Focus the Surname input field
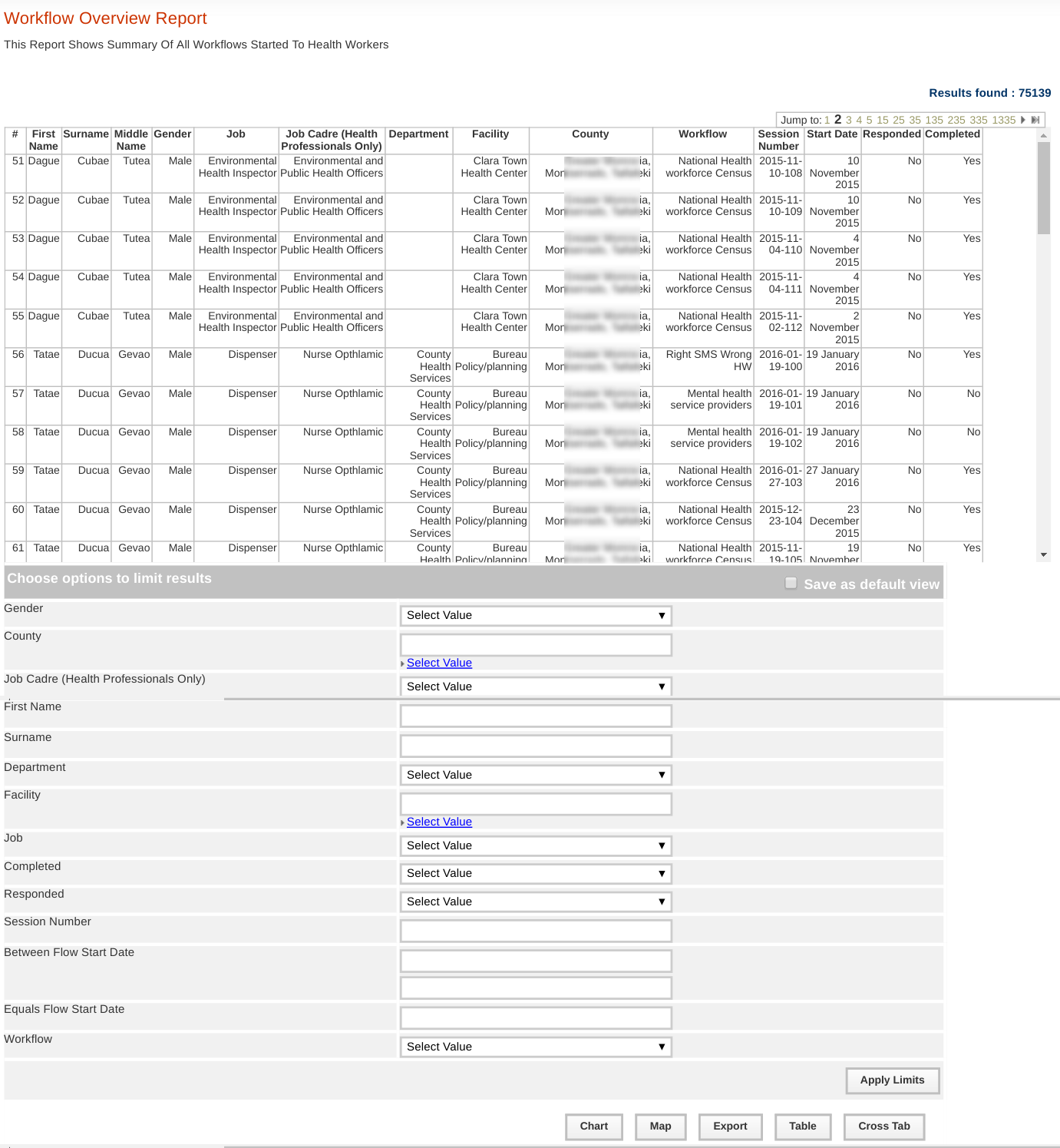This screenshot has height=1148, width=1060. 536,746
